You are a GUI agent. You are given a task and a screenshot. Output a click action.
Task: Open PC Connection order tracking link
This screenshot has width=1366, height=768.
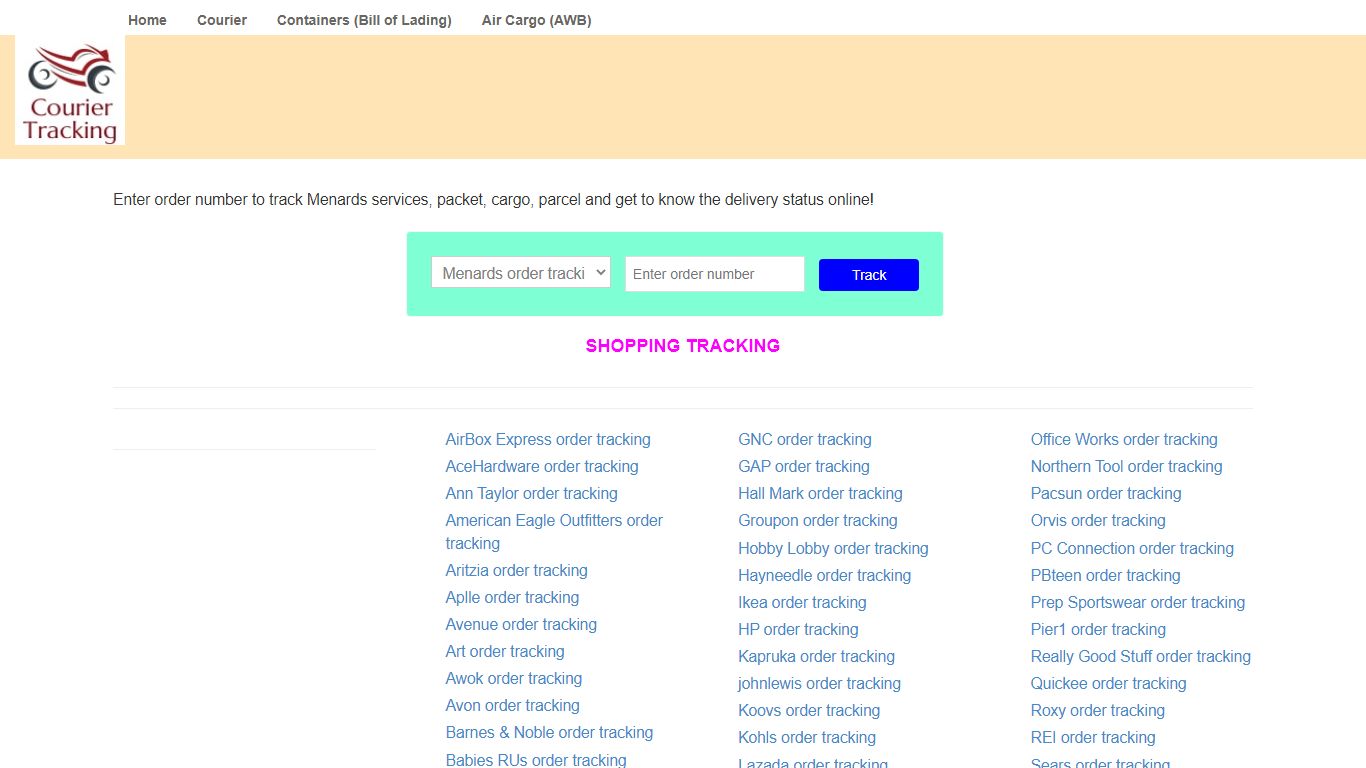click(x=1132, y=548)
